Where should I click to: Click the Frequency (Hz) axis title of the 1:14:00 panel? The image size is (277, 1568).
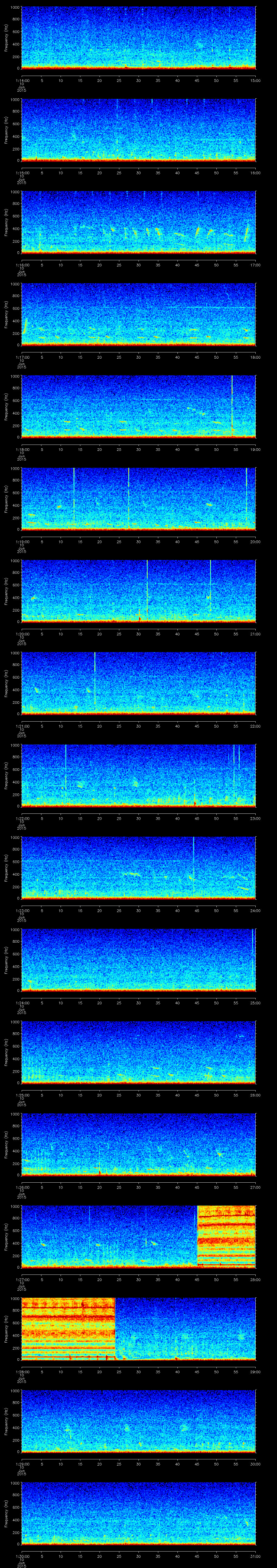pyautogui.click(x=6, y=38)
